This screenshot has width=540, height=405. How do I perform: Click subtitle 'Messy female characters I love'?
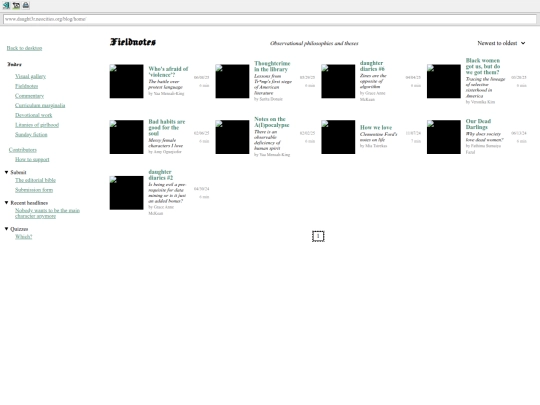(x=166, y=143)
